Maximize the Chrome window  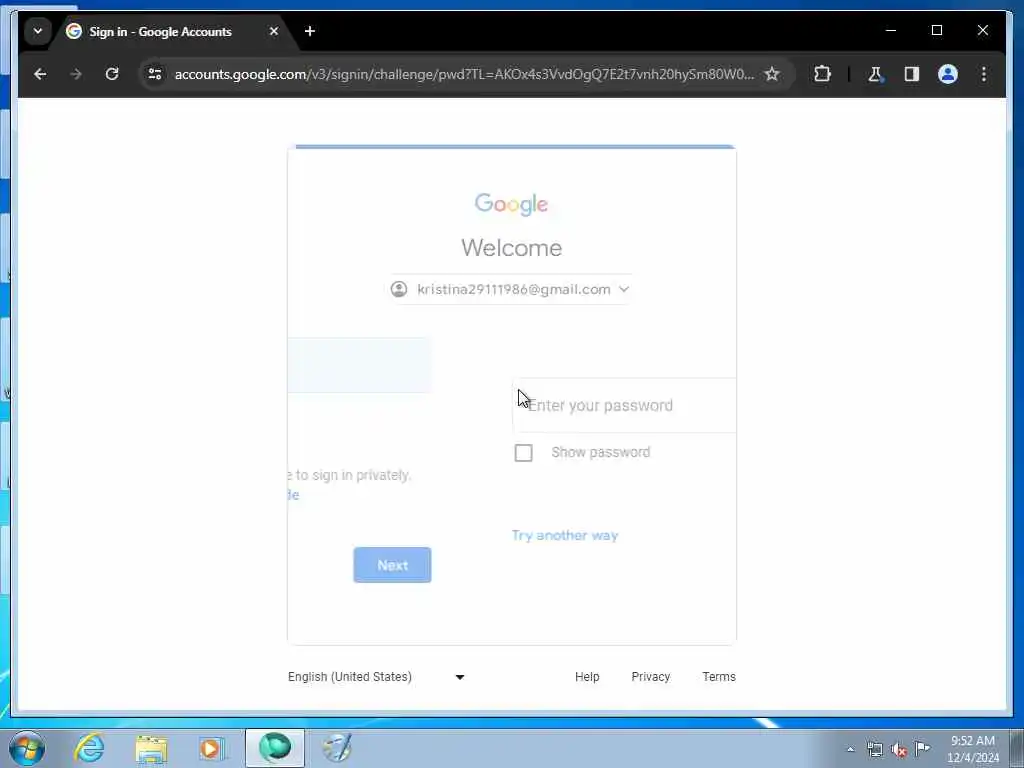pyautogui.click(x=936, y=30)
